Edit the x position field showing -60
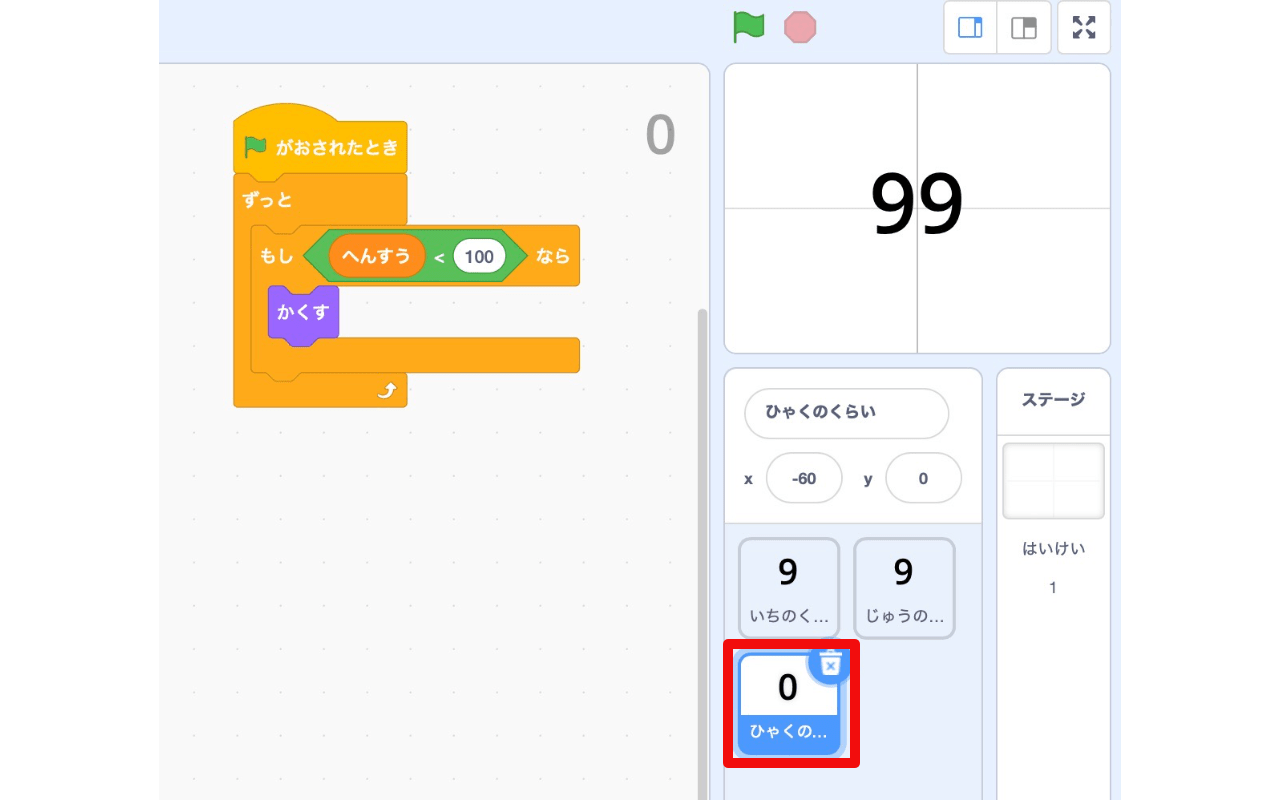The width and height of the screenshot is (1280, 800). pos(804,478)
